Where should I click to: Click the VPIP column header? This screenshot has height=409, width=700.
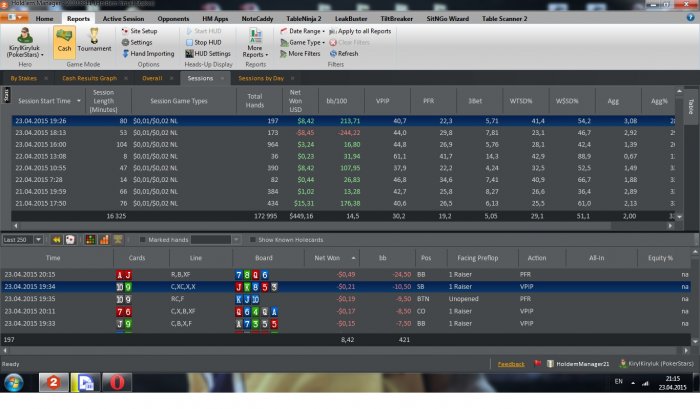click(x=388, y=101)
